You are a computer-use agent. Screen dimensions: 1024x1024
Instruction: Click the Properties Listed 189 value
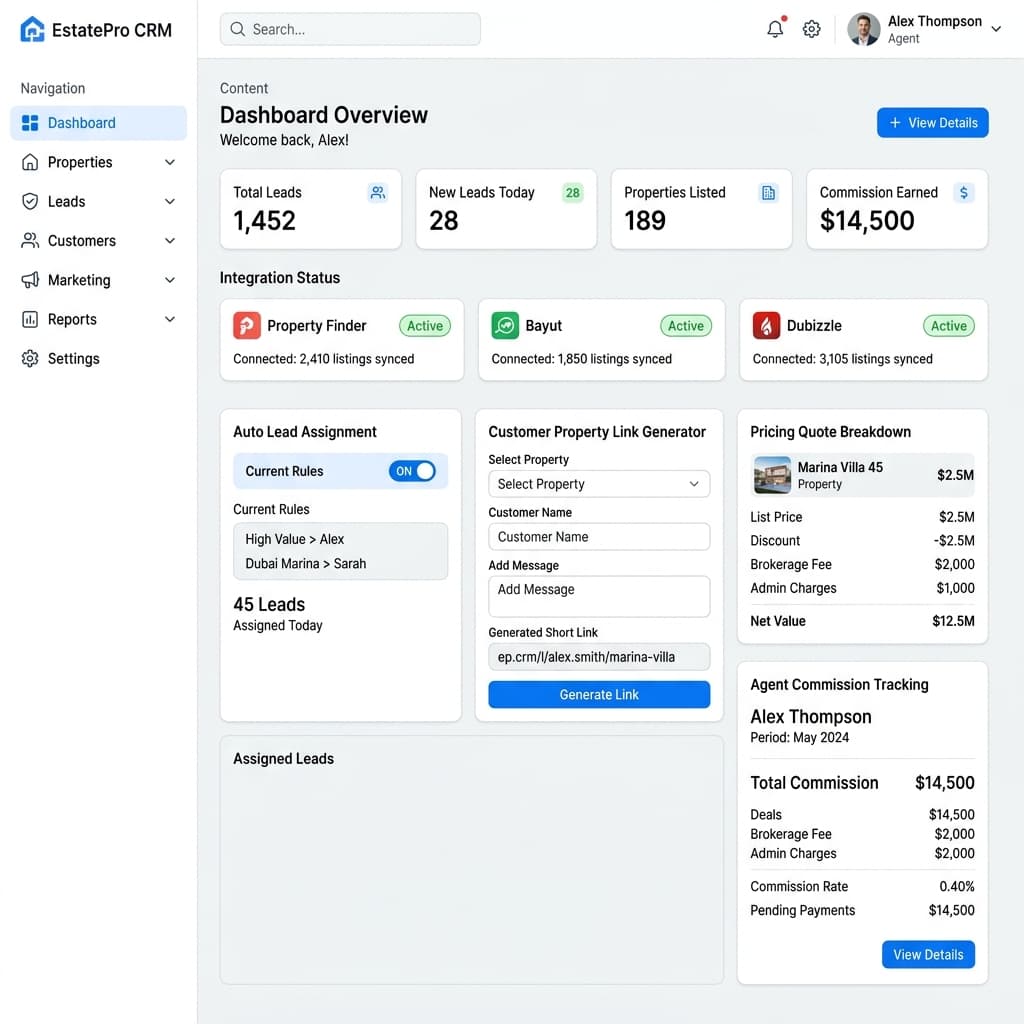[645, 221]
